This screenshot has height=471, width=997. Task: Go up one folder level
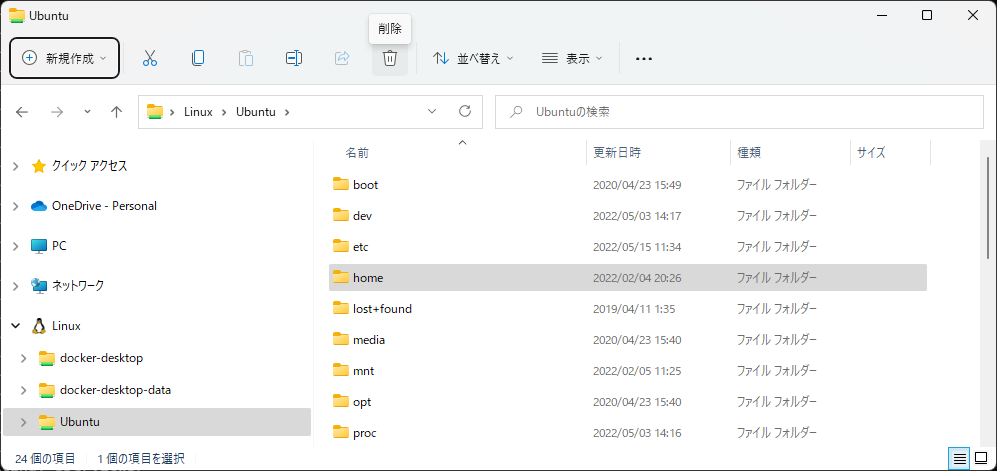click(x=116, y=112)
